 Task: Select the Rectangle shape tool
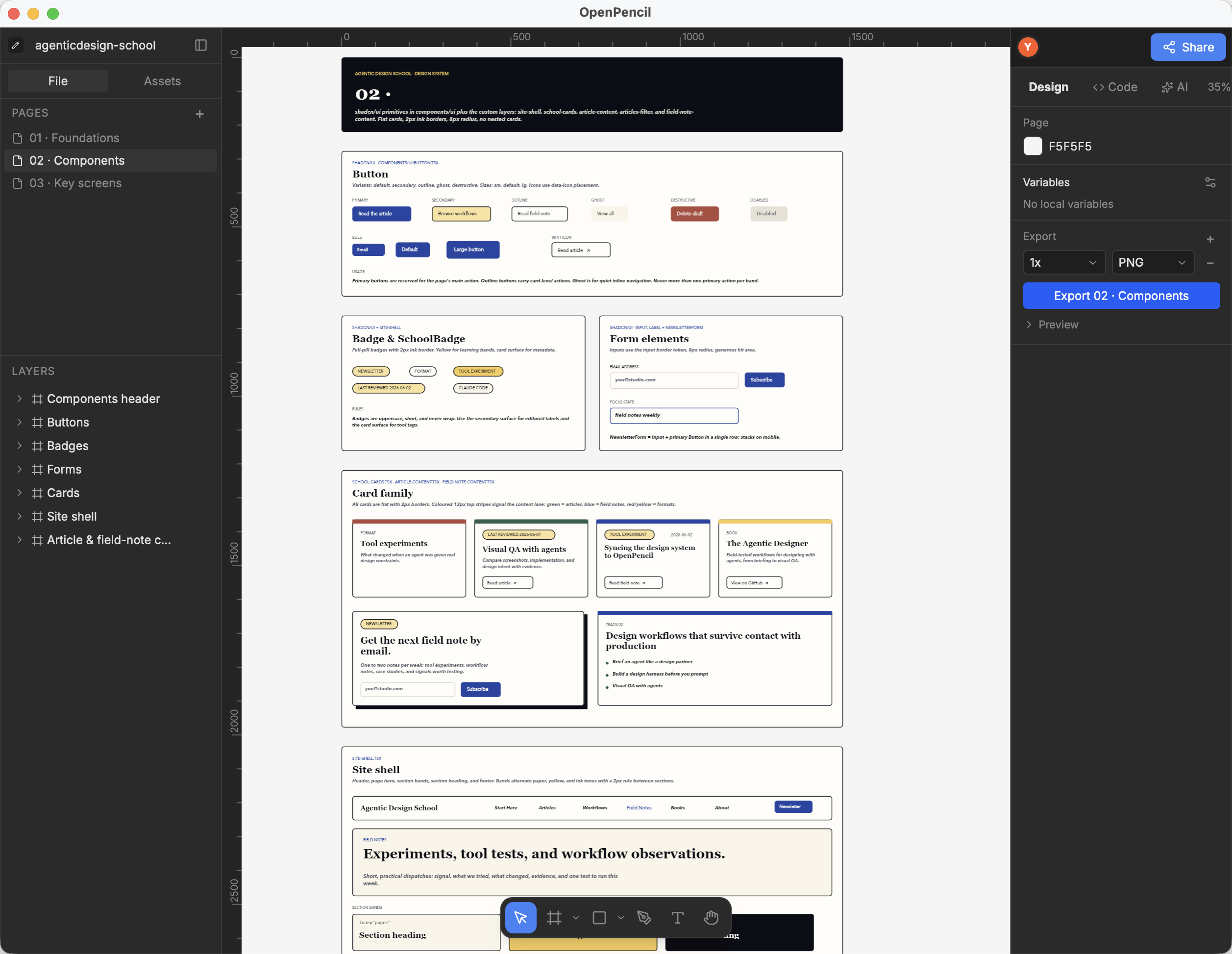coord(599,918)
